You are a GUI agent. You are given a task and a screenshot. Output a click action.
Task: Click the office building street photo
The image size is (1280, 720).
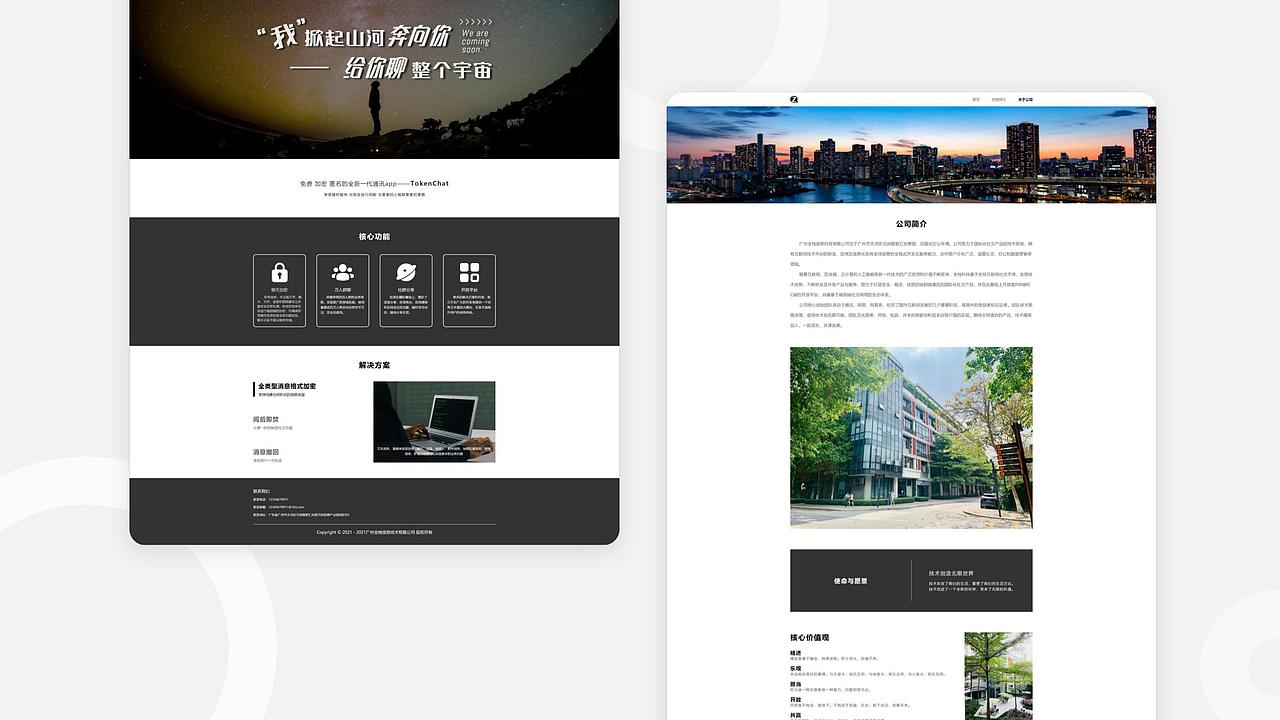click(x=911, y=437)
